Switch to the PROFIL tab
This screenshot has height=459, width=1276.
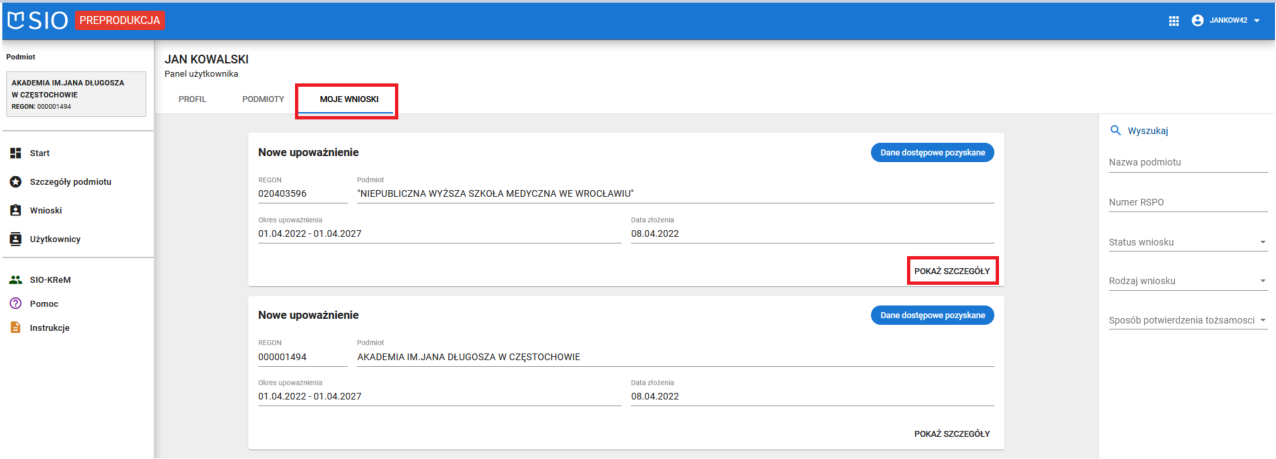tap(192, 100)
